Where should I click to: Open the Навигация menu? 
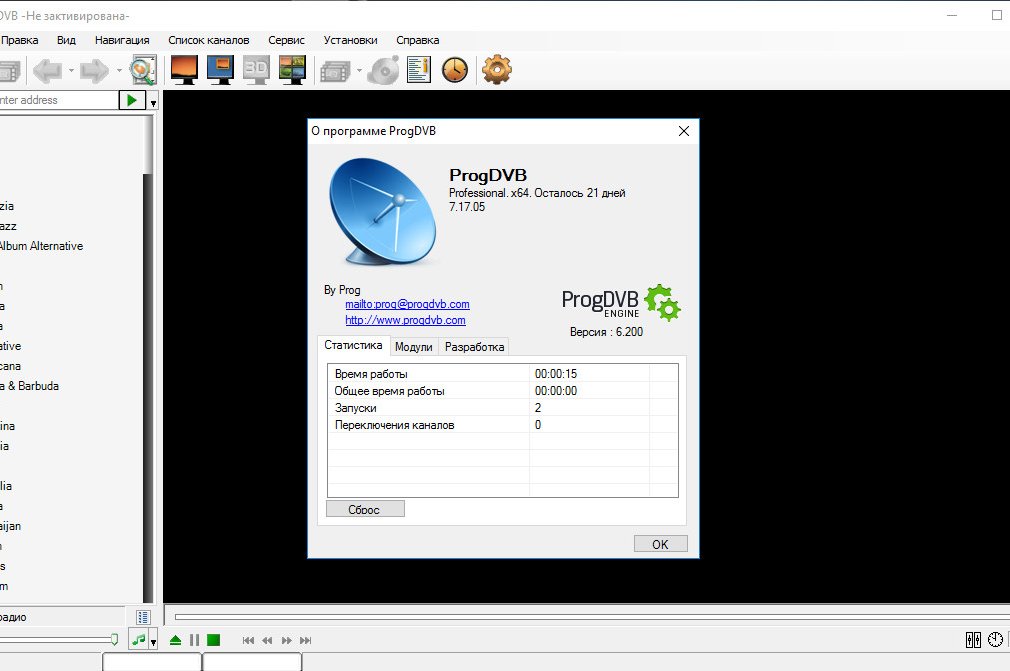122,40
